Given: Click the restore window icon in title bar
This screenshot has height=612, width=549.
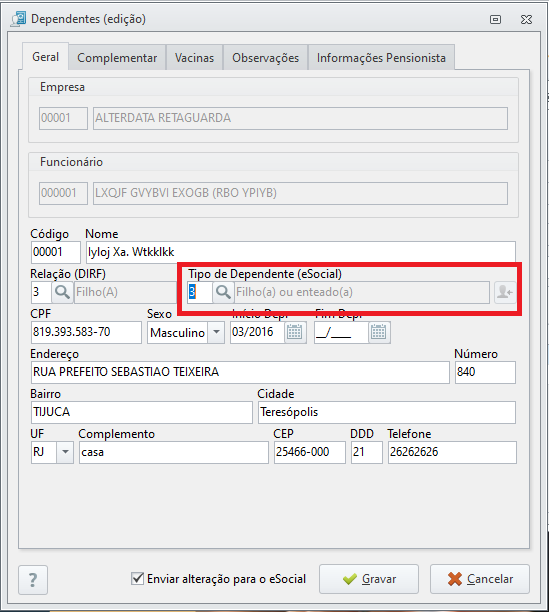Looking at the screenshot, I should (496, 19).
